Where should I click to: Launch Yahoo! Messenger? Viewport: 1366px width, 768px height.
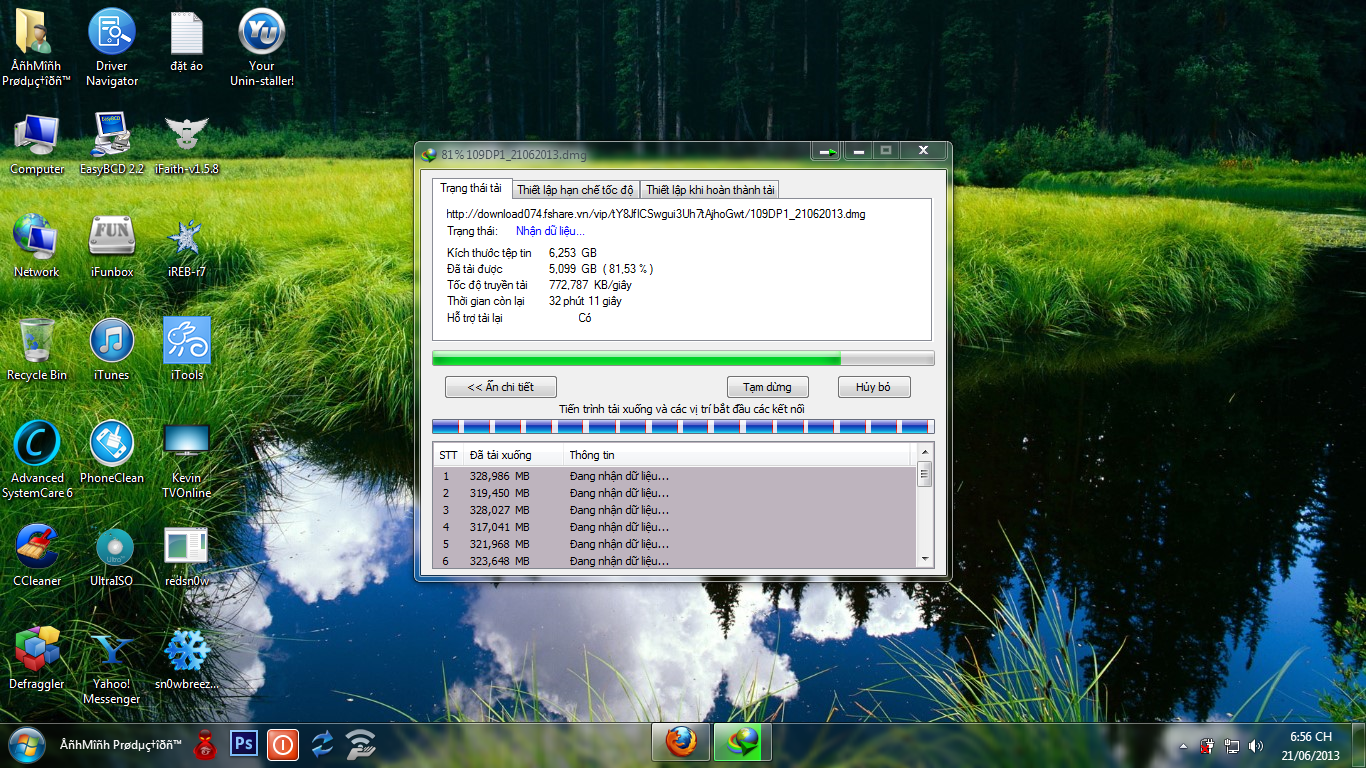pos(111,667)
